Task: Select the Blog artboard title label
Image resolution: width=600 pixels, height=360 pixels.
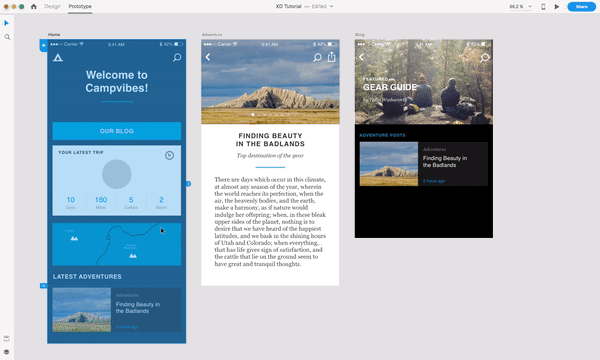Action: click(x=360, y=34)
